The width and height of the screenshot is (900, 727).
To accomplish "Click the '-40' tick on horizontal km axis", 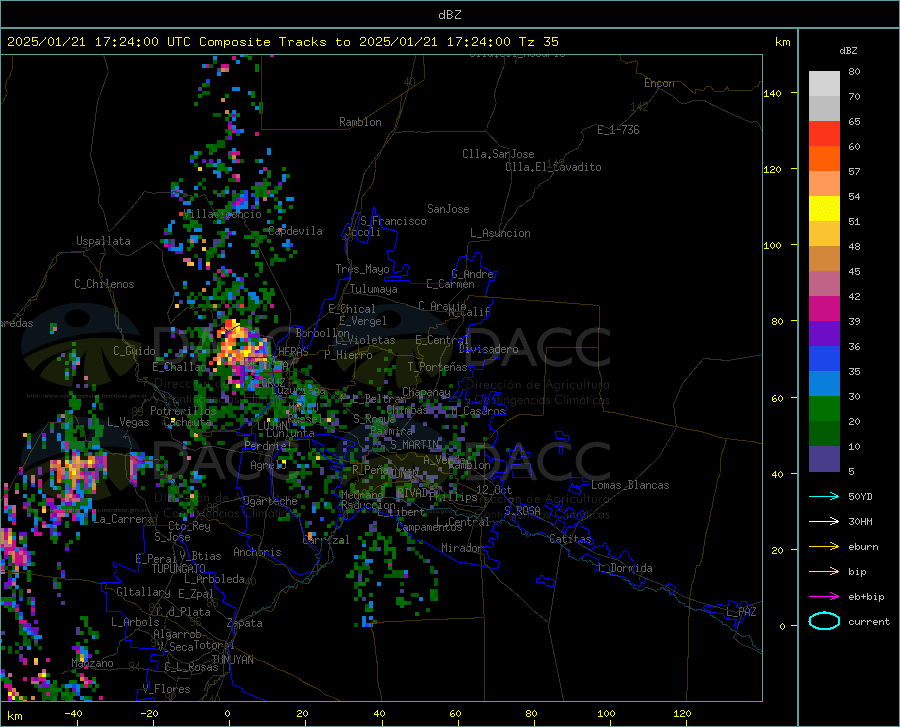I will click(x=73, y=713).
